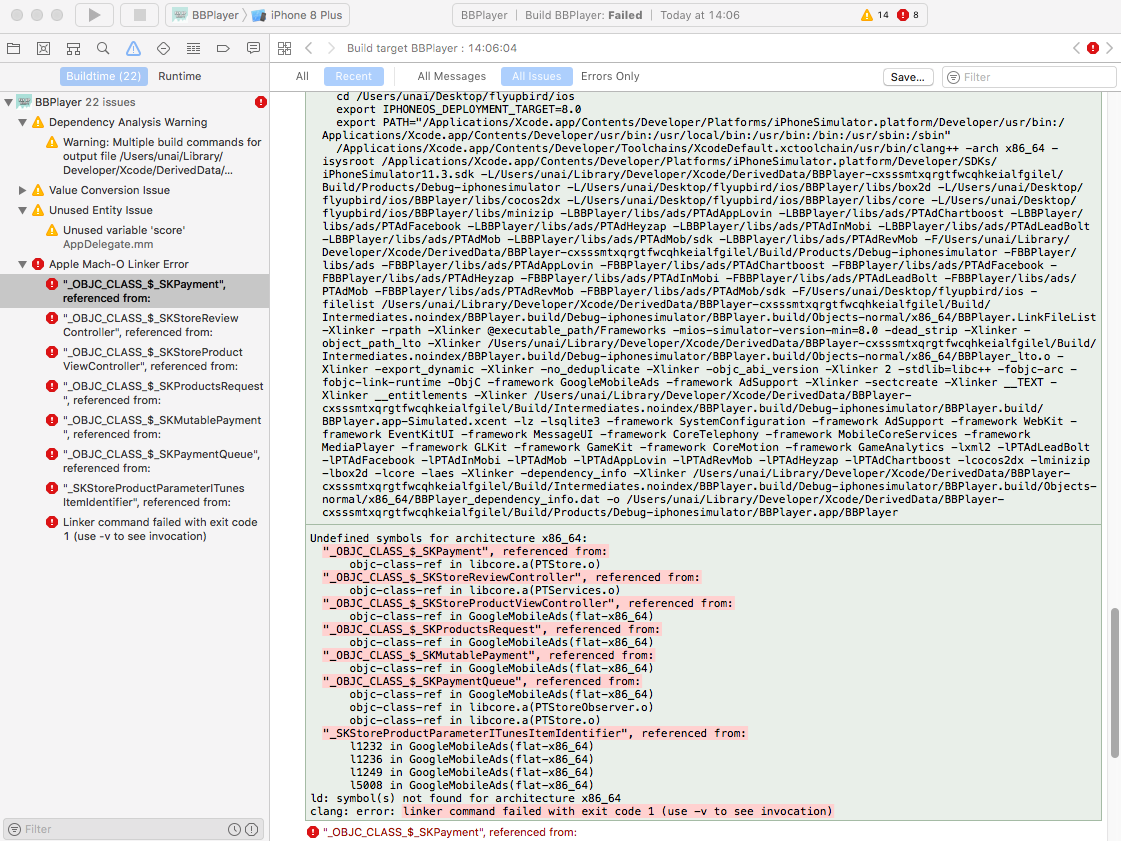
Task: Go back in editor history
Action: tap(309, 49)
